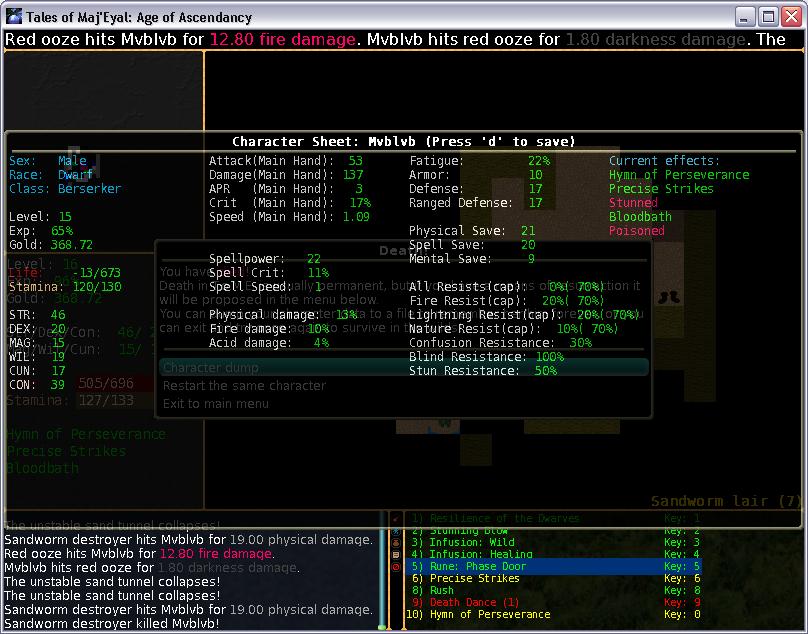The image size is (808, 634).
Task: Activate Precise Strikes hotkey row
Action: click(553, 578)
